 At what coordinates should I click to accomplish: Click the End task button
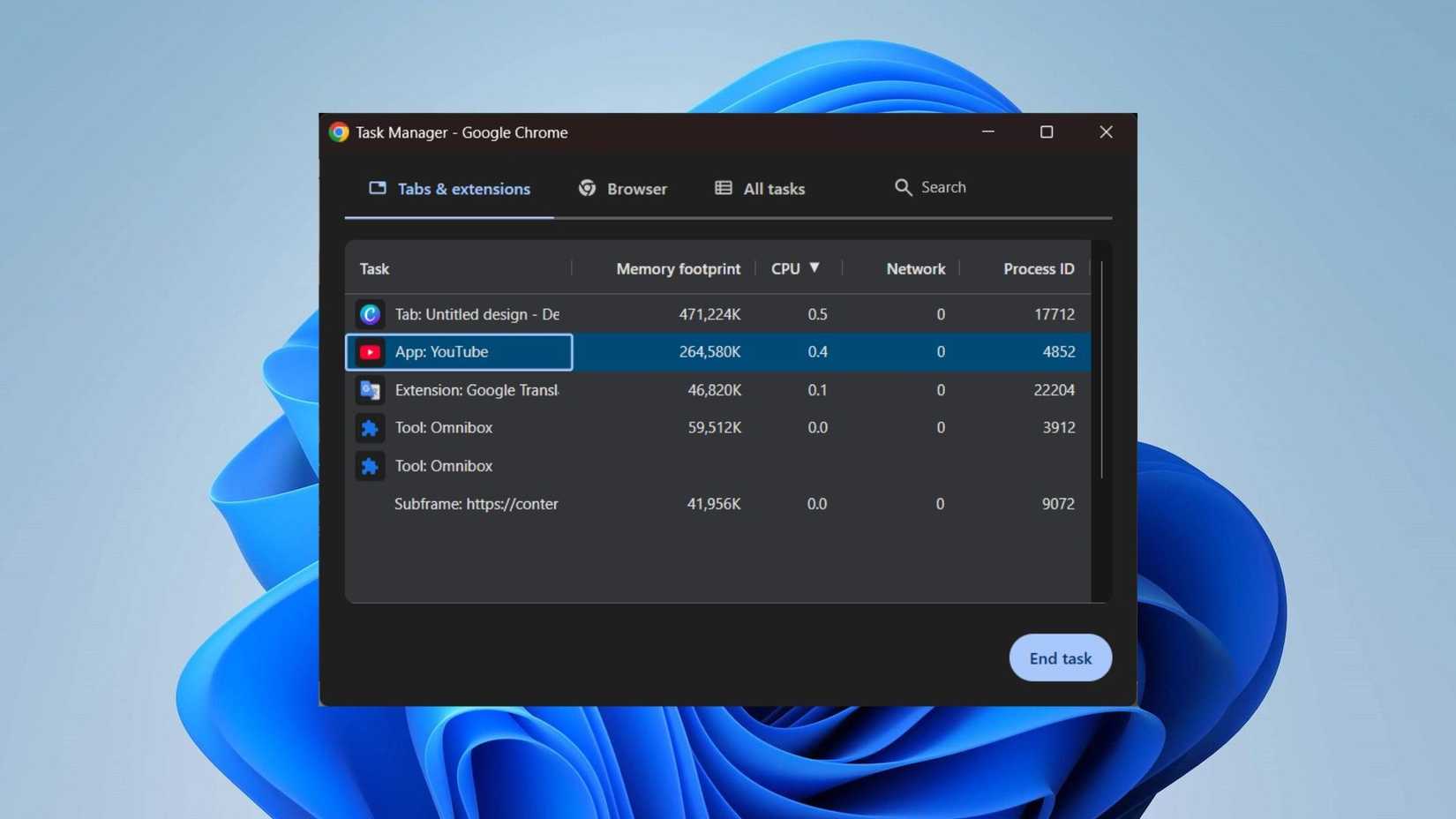coord(1060,657)
